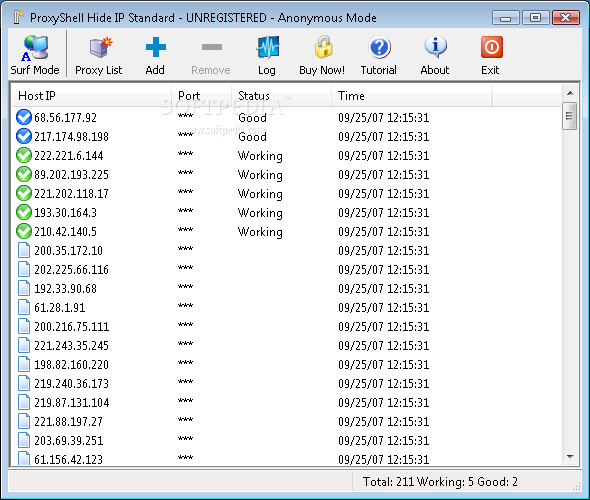590x500 pixels.
Task: Click page icon for 61.28.1.91
Action: coord(24,307)
